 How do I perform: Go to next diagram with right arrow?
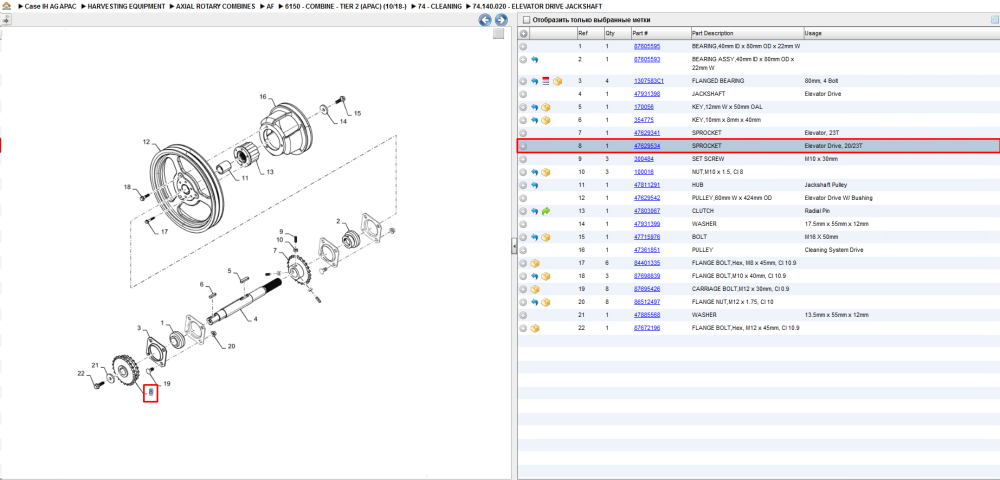point(499,20)
